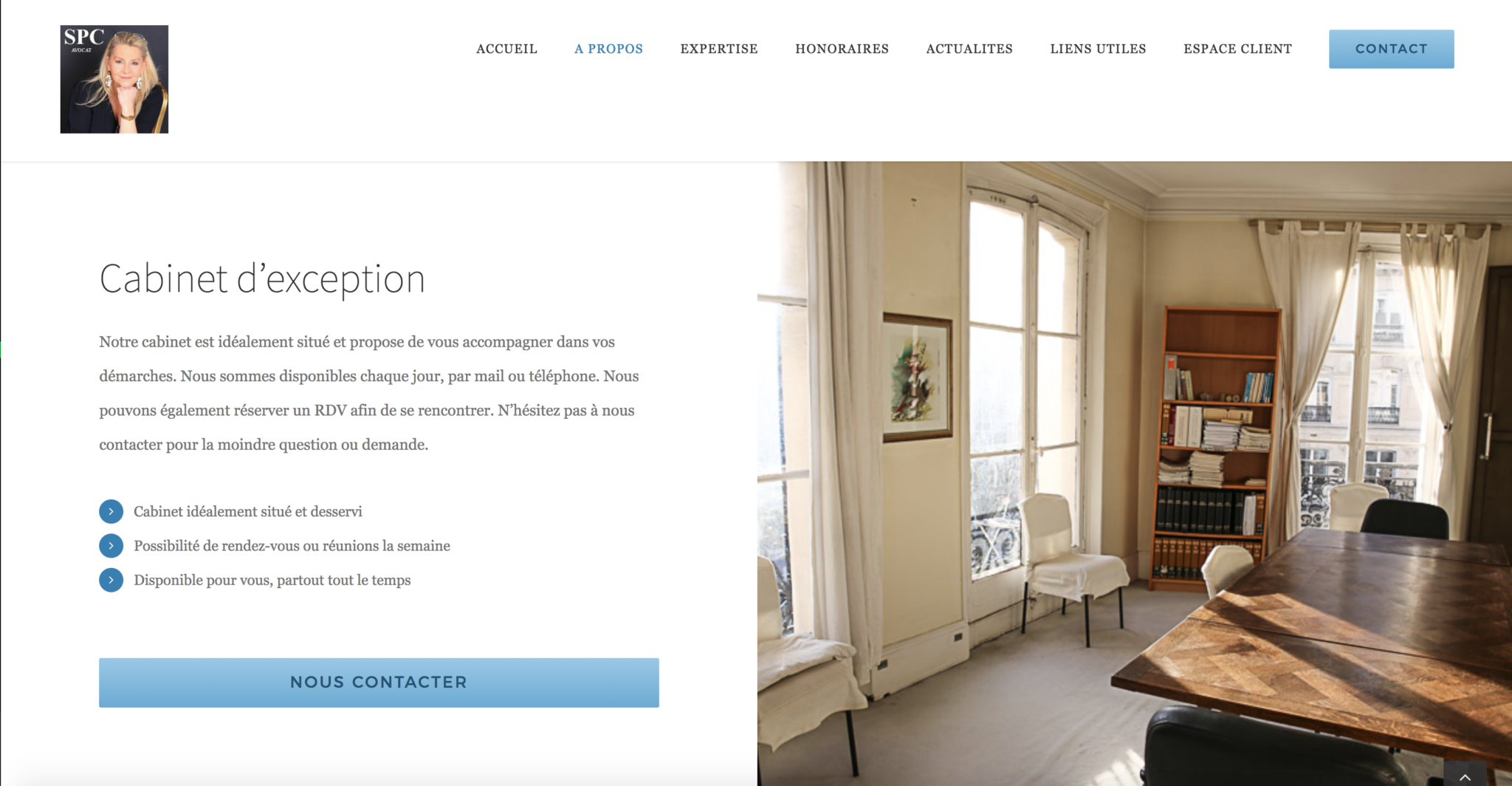Image resolution: width=1512 pixels, height=786 pixels.
Task: Open LIENS UTILES in the navigation
Action: 1098,49
